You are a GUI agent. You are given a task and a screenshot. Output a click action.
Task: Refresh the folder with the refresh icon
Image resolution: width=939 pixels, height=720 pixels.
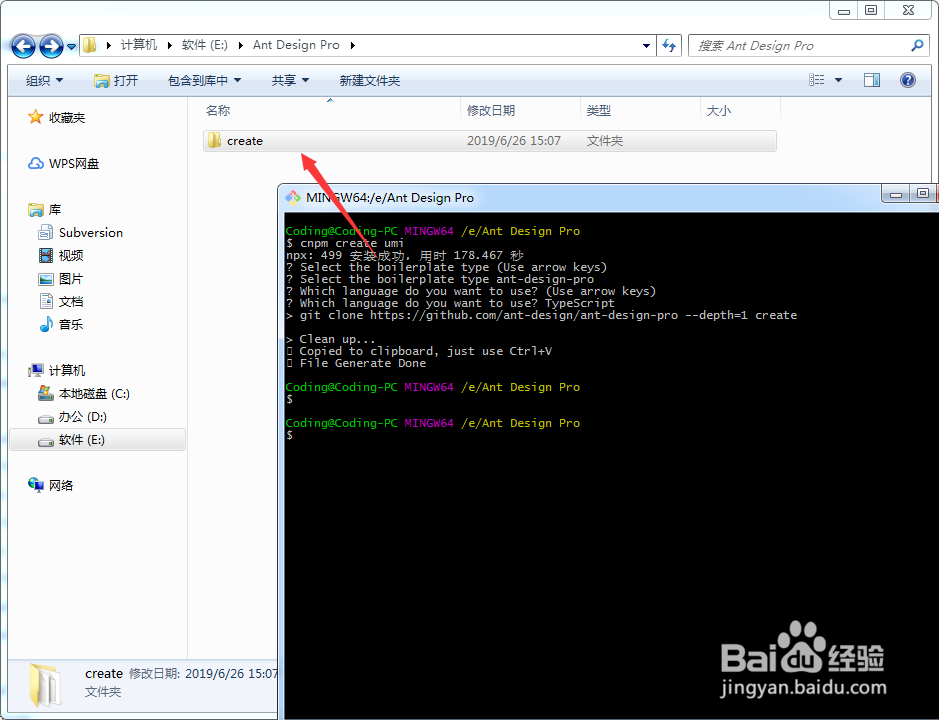point(669,46)
